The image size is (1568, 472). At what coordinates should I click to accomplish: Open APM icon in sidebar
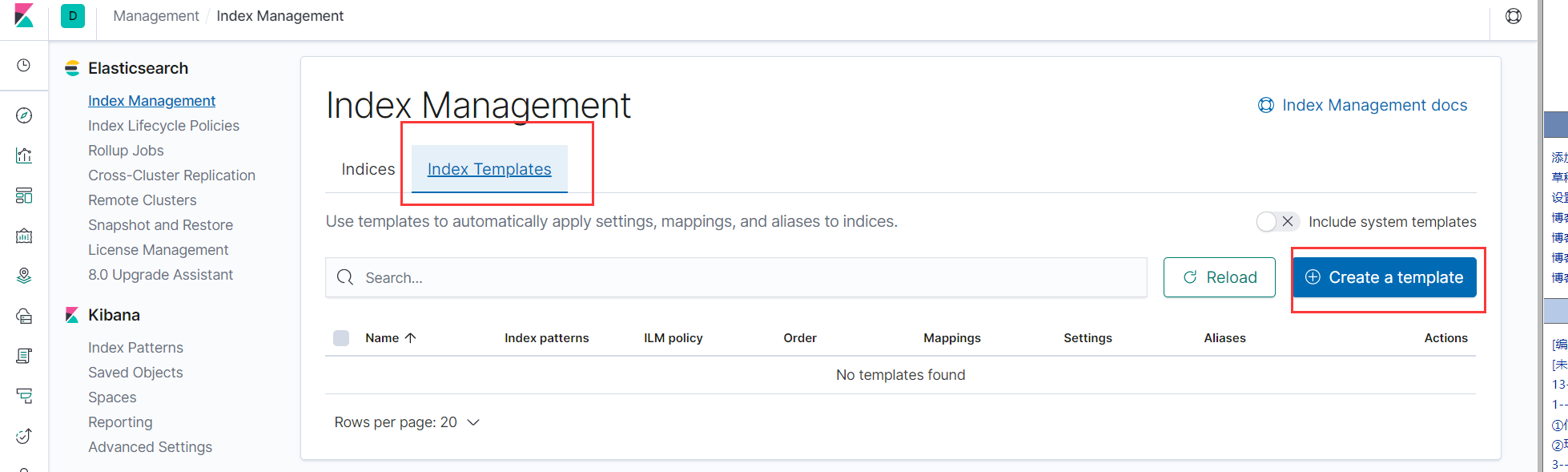point(24,396)
